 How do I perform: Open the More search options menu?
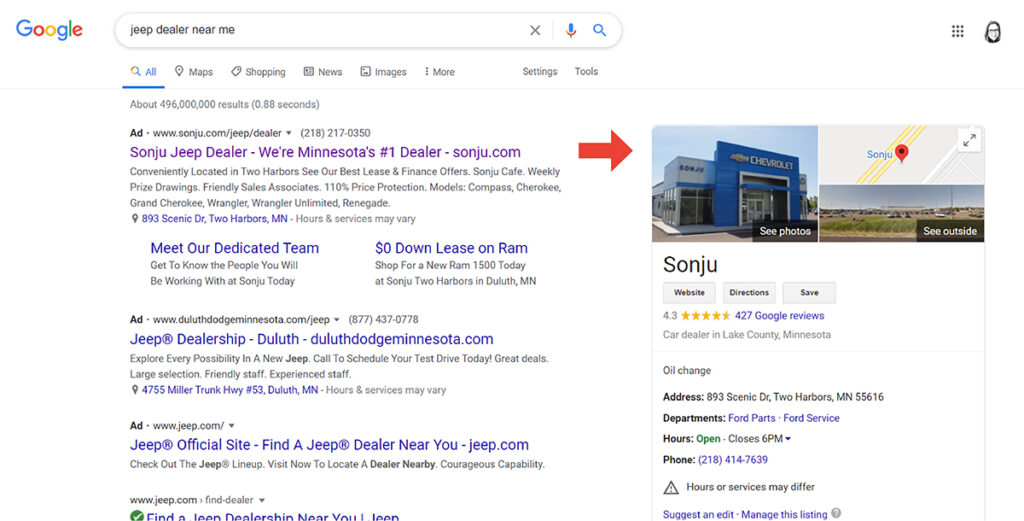[x=440, y=72]
